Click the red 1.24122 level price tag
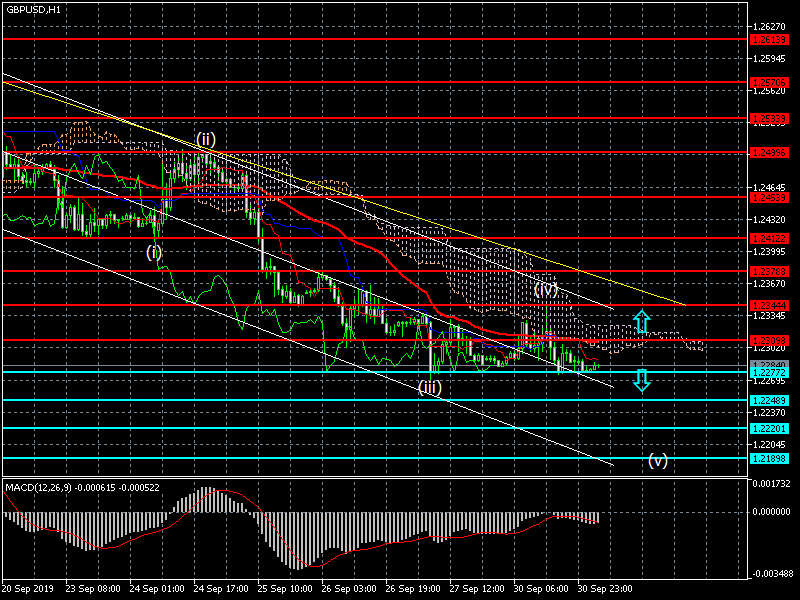This screenshot has height=600, width=800. pos(770,238)
